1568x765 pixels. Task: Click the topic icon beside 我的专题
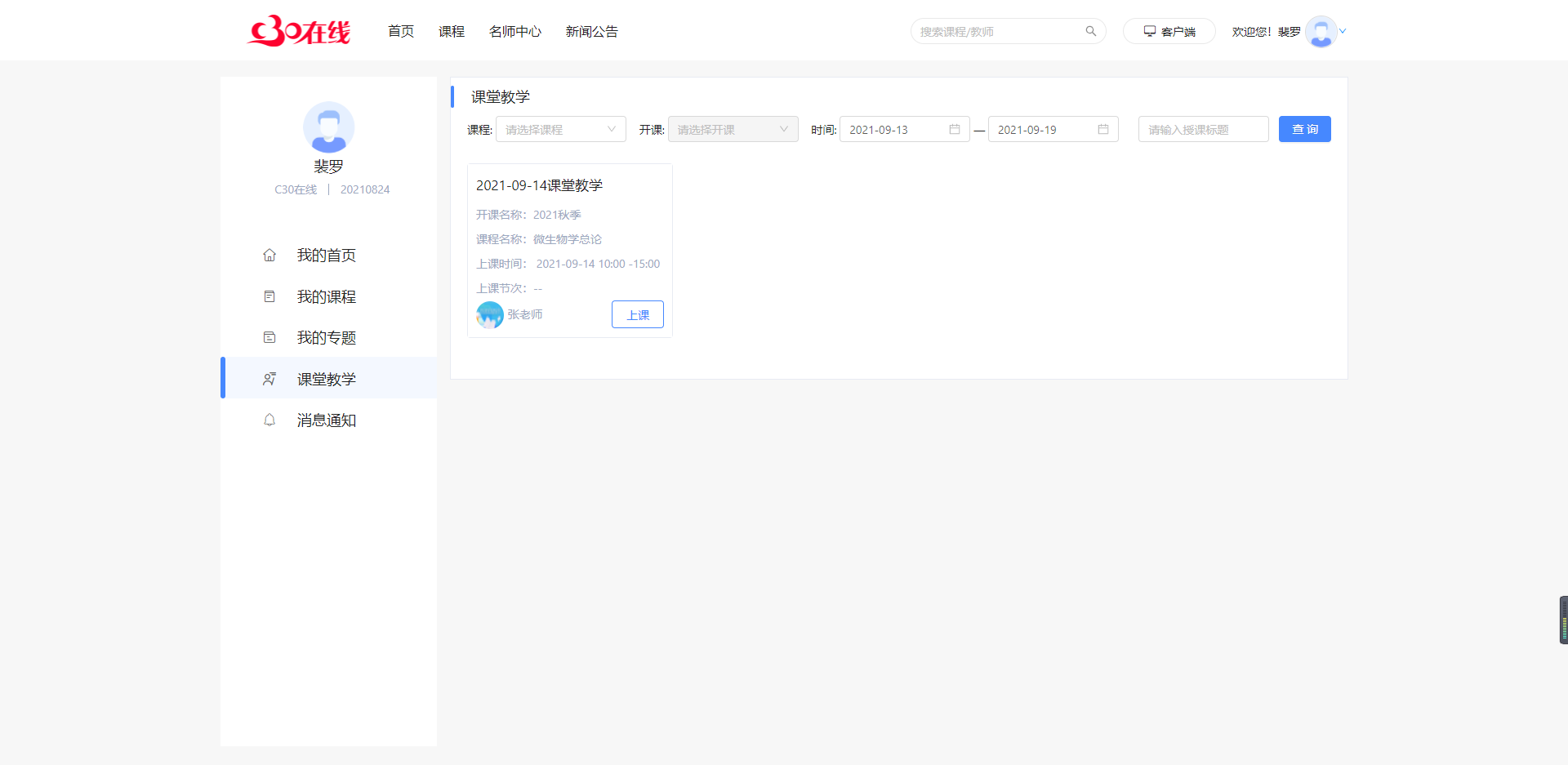[269, 336]
